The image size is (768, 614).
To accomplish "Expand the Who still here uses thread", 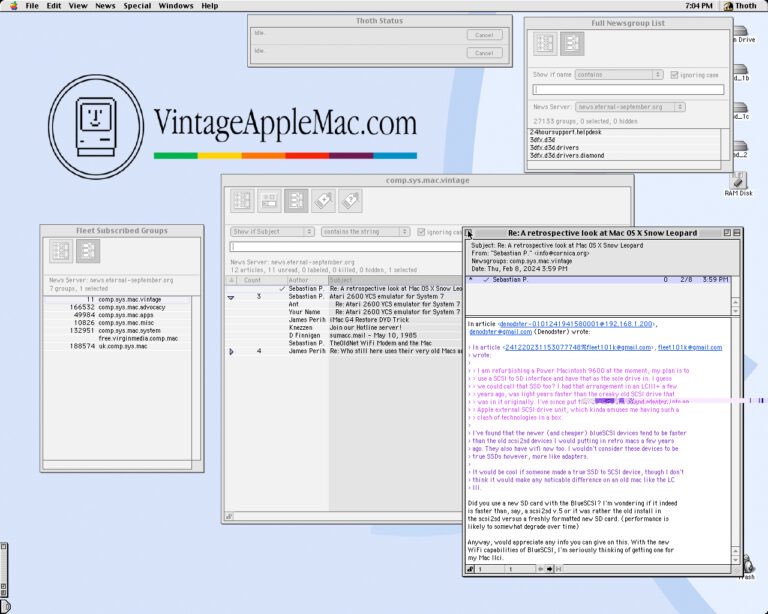I will tap(231, 352).
